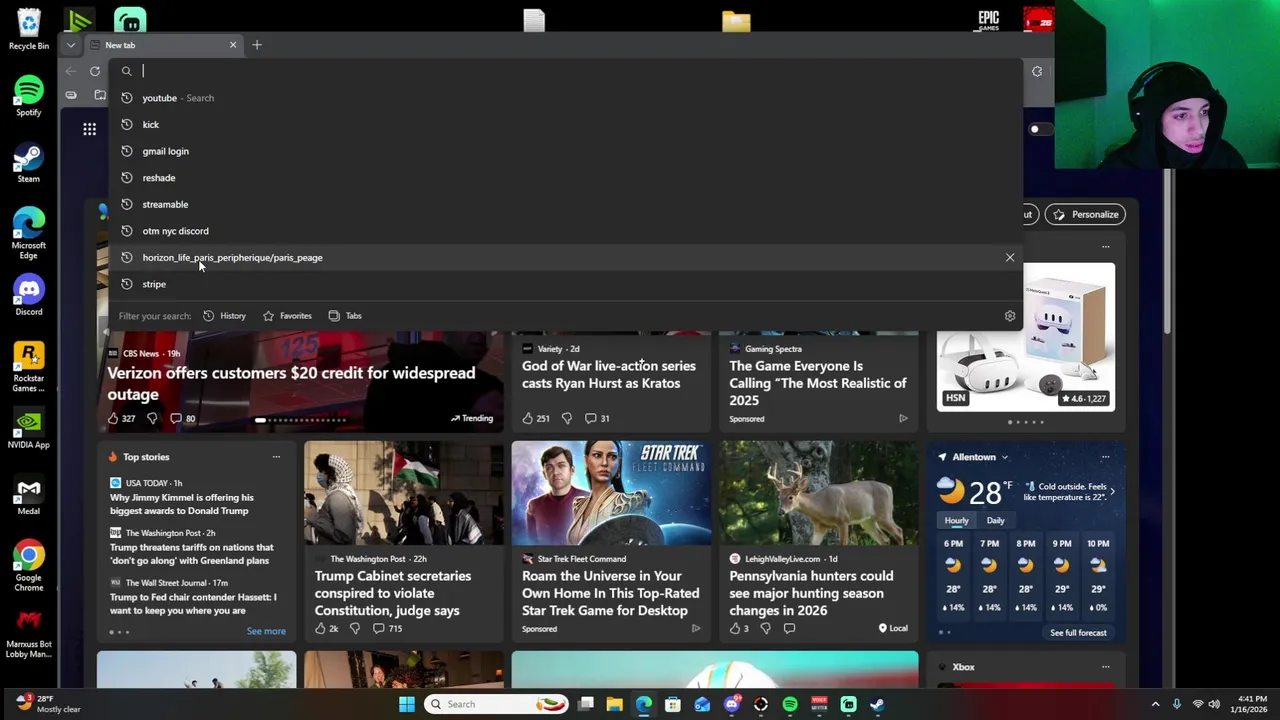The height and width of the screenshot is (720, 1280).
Task: Select the New tab browser tab
Action: [162, 45]
